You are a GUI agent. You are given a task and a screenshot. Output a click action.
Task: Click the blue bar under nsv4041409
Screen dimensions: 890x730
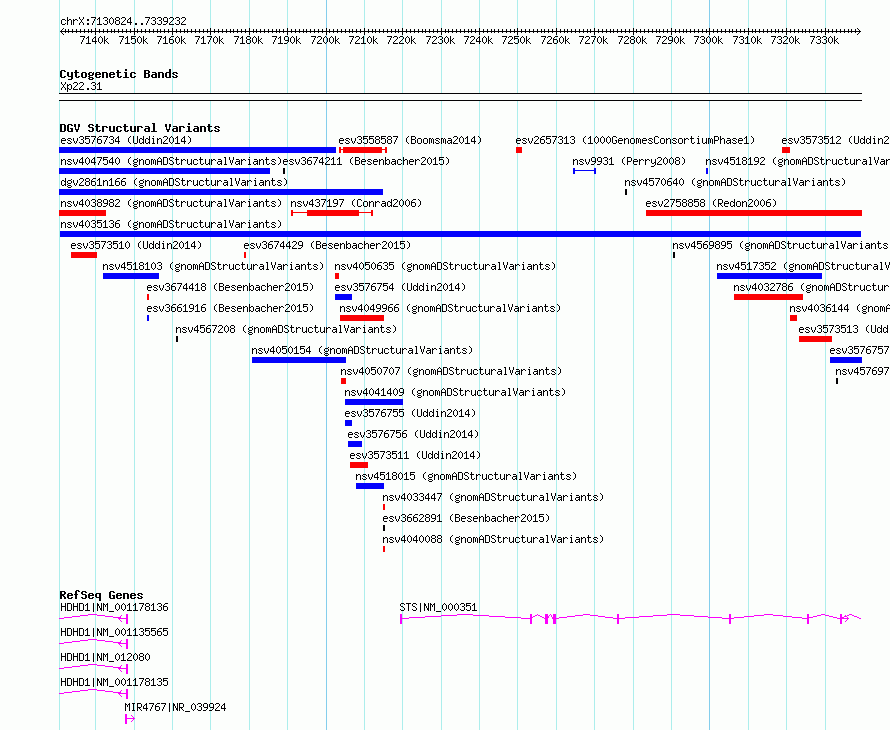pyautogui.click(x=373, y=402)
